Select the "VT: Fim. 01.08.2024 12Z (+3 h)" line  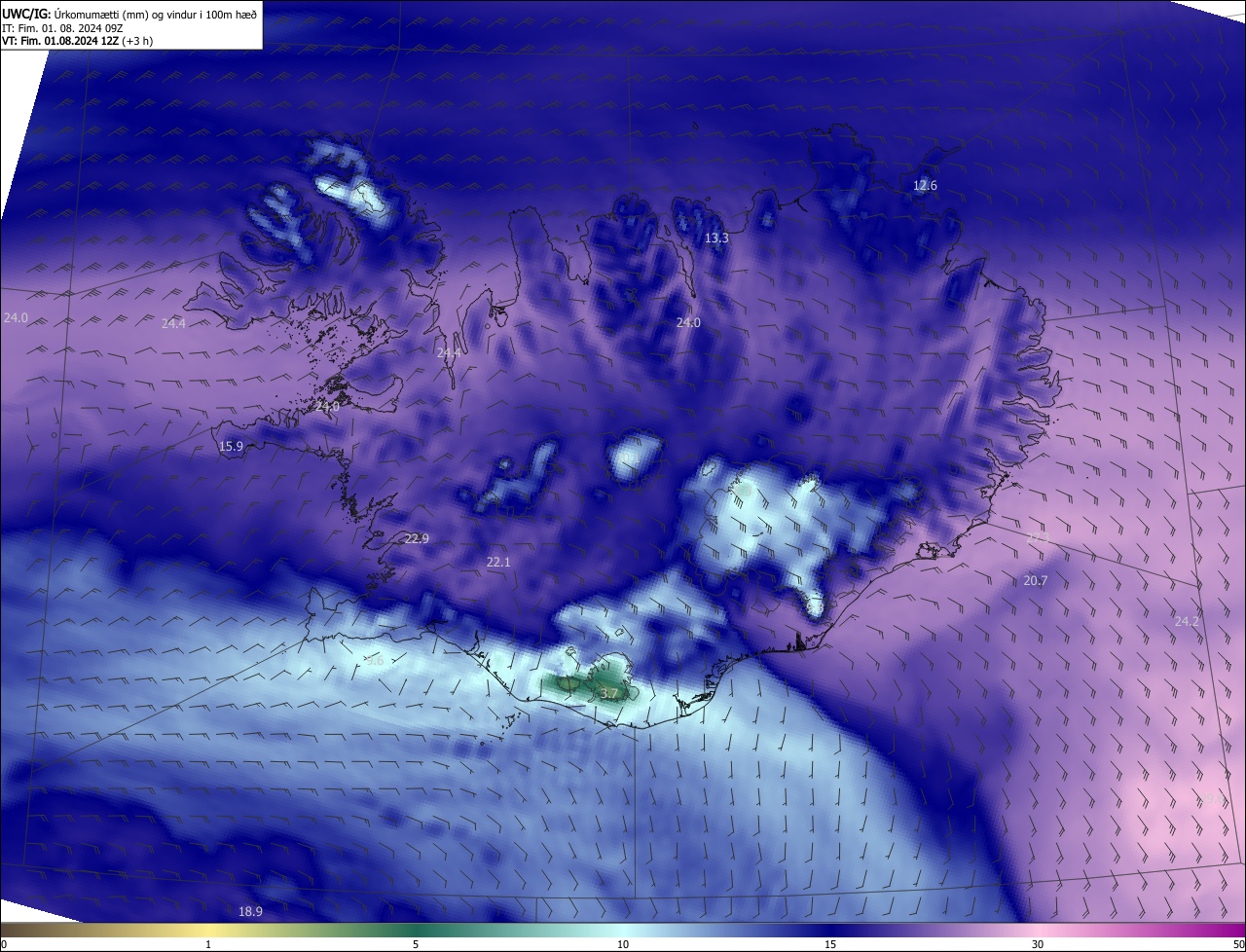pos(78,41)
